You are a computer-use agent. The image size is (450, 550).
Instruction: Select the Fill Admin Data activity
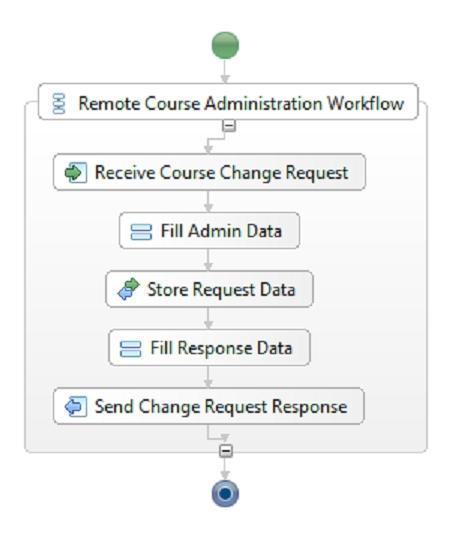[209, 231]
